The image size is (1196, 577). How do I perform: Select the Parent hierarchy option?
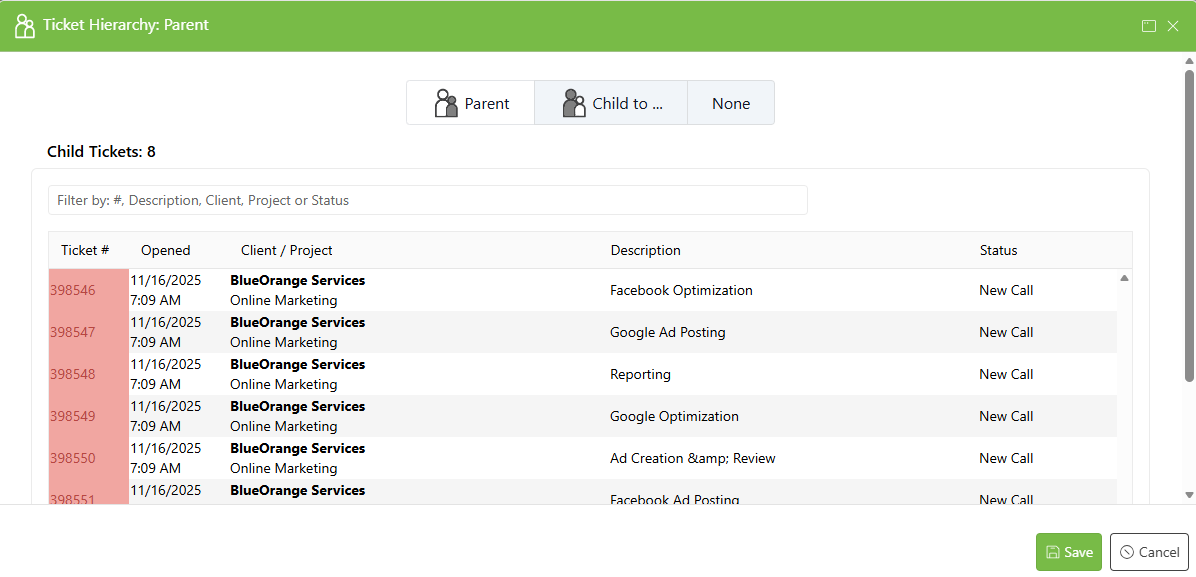point(471,103)
